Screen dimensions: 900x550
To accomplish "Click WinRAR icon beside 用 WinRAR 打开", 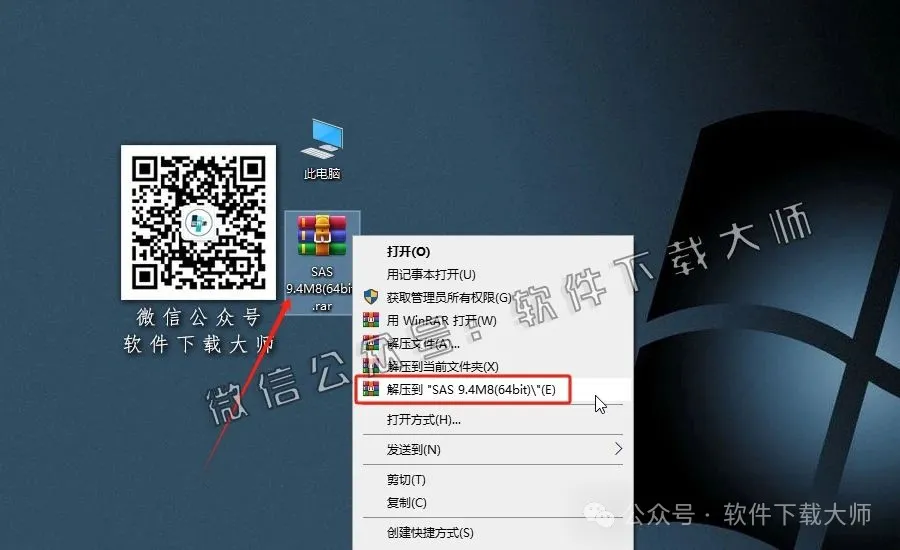I will coord(371,320).
